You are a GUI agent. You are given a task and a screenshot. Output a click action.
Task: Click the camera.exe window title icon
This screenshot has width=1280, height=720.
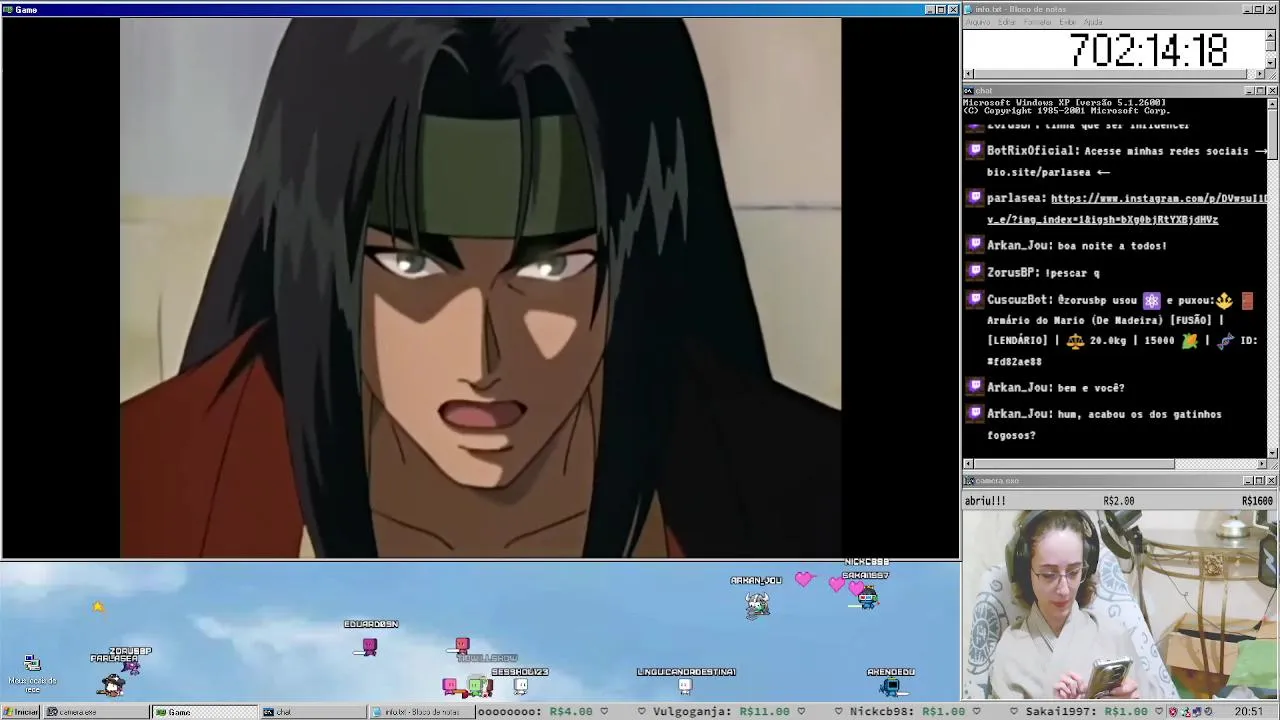click(969, 480)
